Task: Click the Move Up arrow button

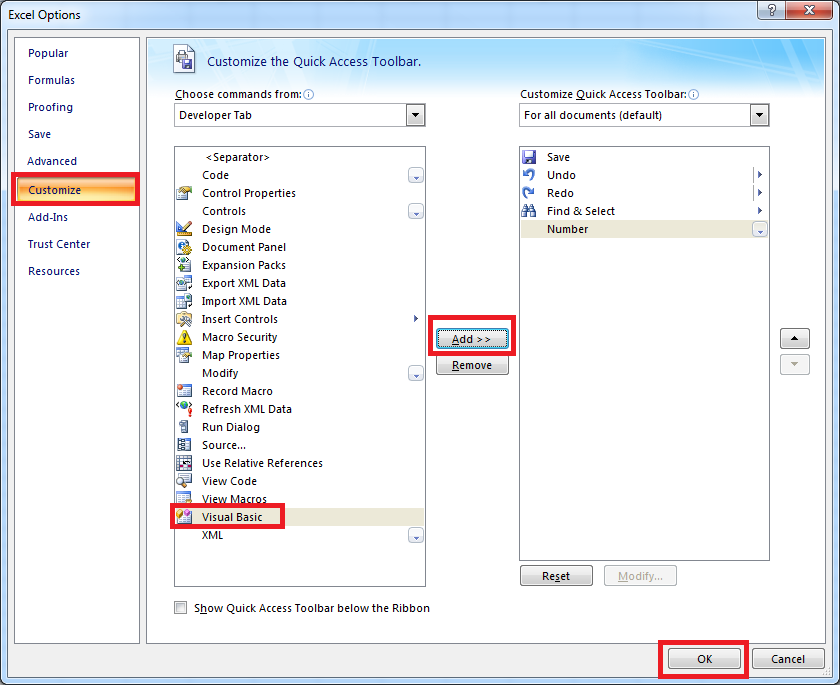Action: coord(794,338)
